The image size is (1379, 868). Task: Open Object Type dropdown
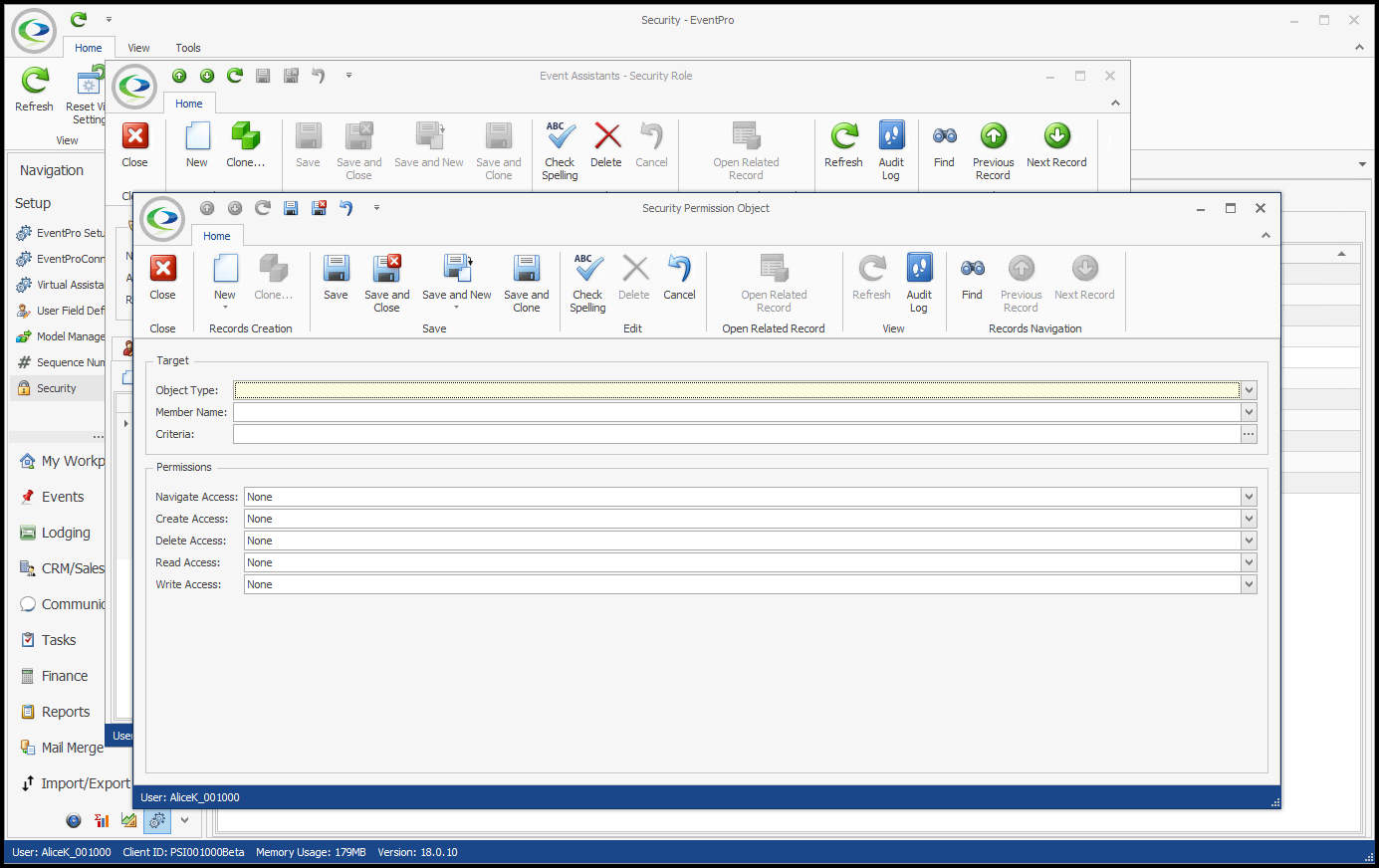click(x=1249, y=390)
